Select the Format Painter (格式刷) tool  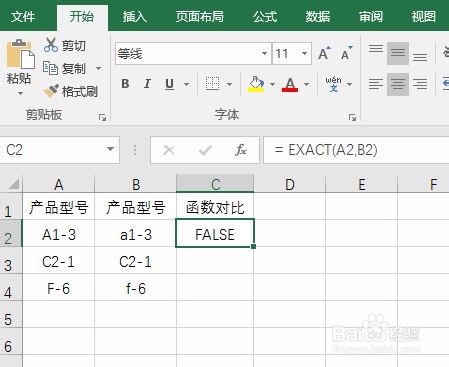[71, 91]
